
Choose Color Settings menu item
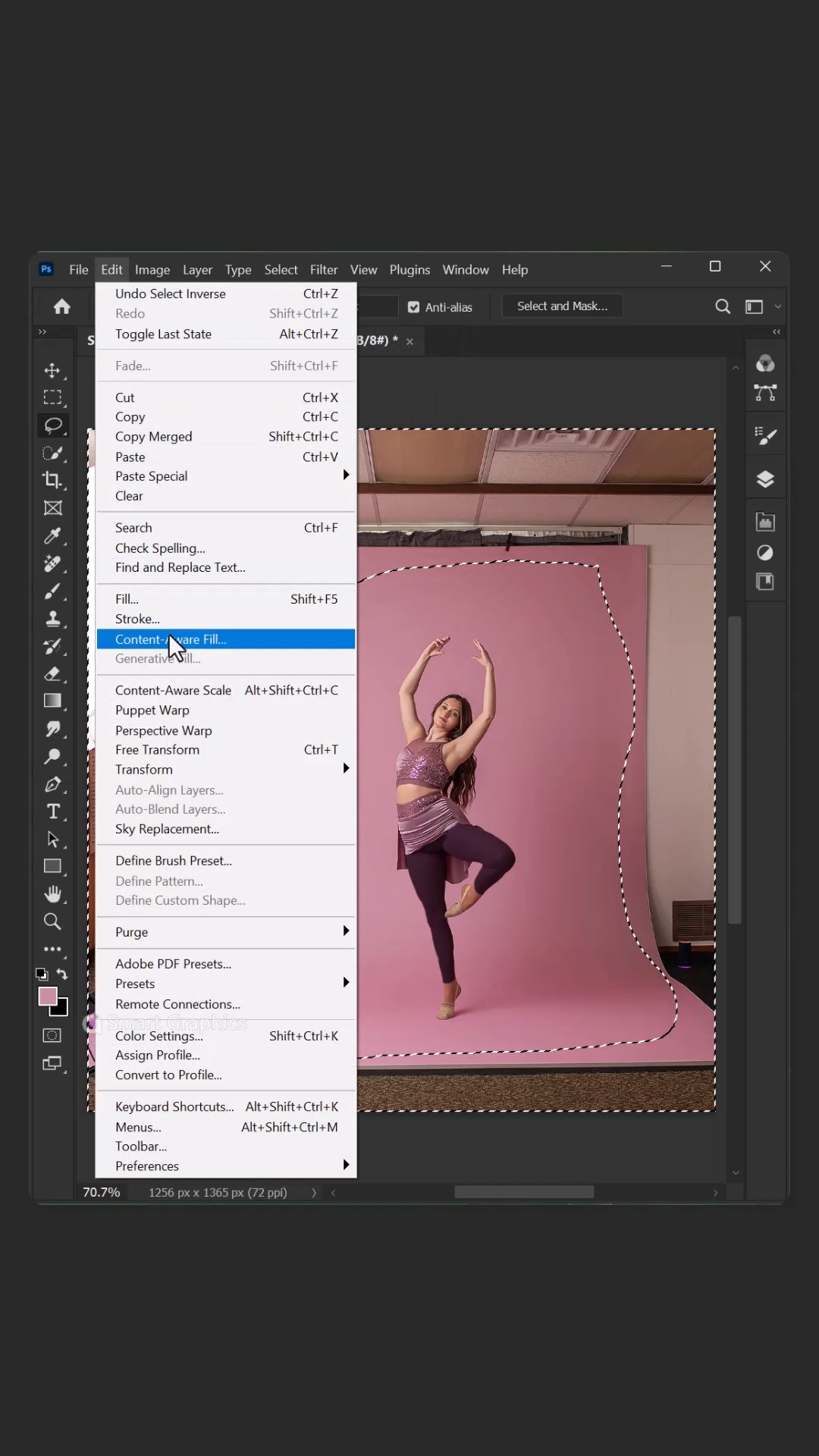(226, 1036)
